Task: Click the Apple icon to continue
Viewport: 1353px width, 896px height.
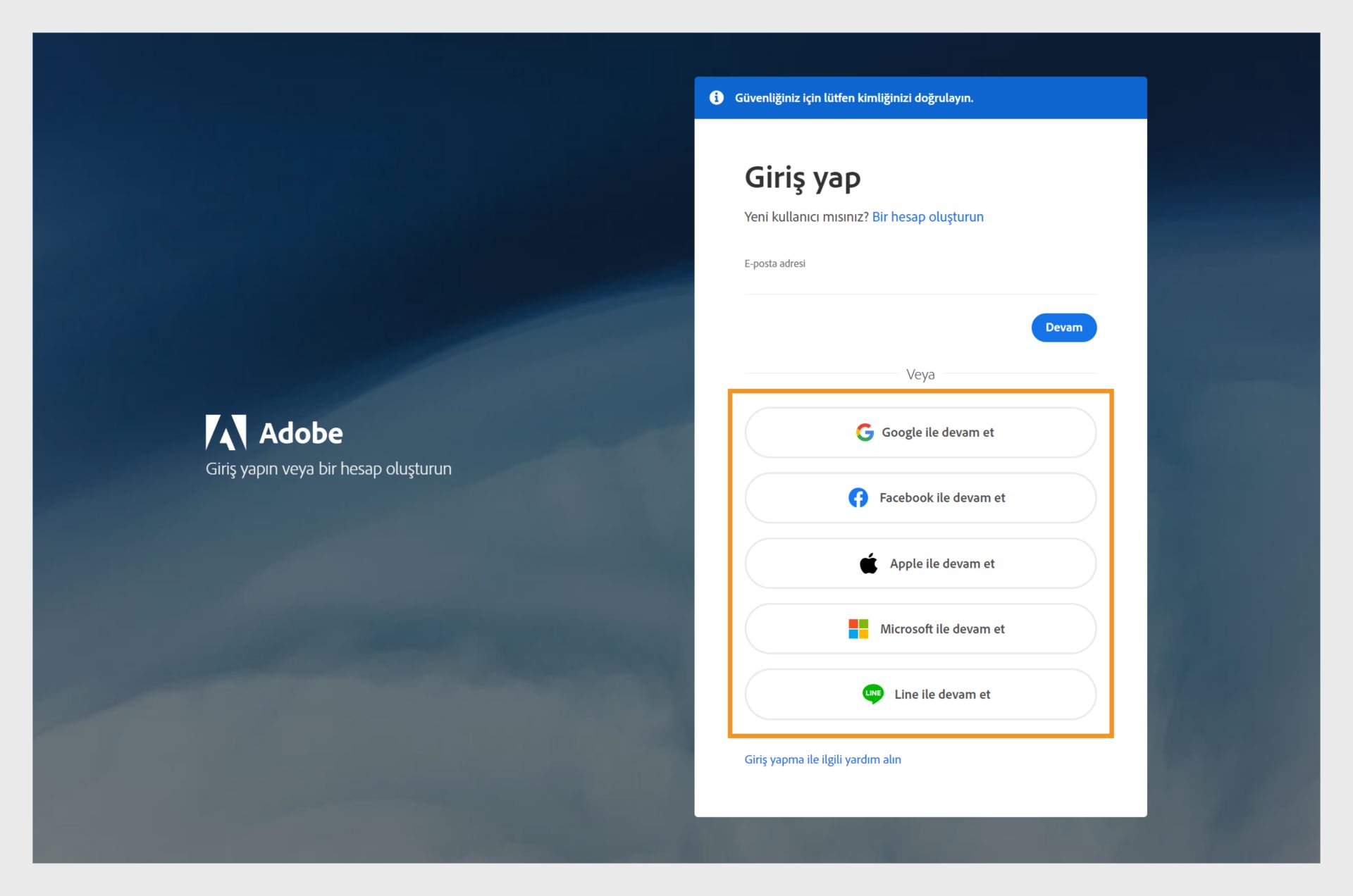Action: (x=867, y=562)
